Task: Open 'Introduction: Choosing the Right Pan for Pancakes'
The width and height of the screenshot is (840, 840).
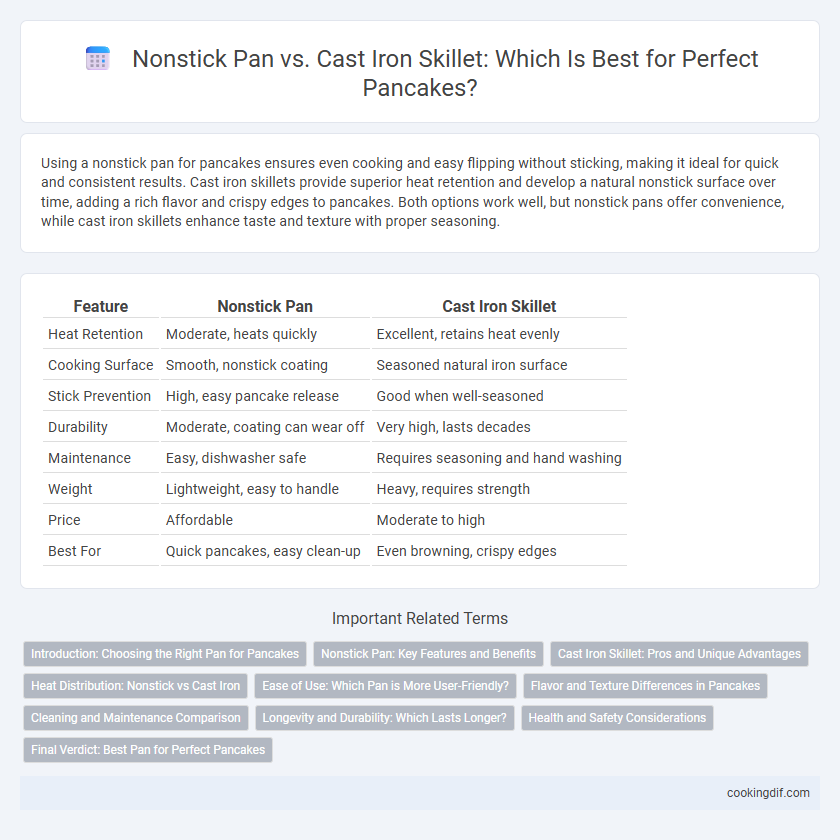Action: tap(165, 654)
